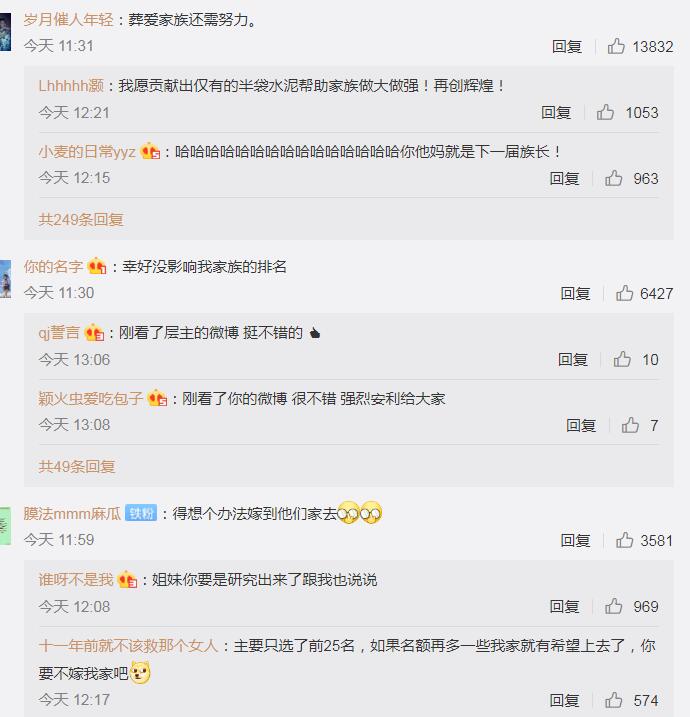Like the qj誓言 reply with 10 likes

[622, 359]
